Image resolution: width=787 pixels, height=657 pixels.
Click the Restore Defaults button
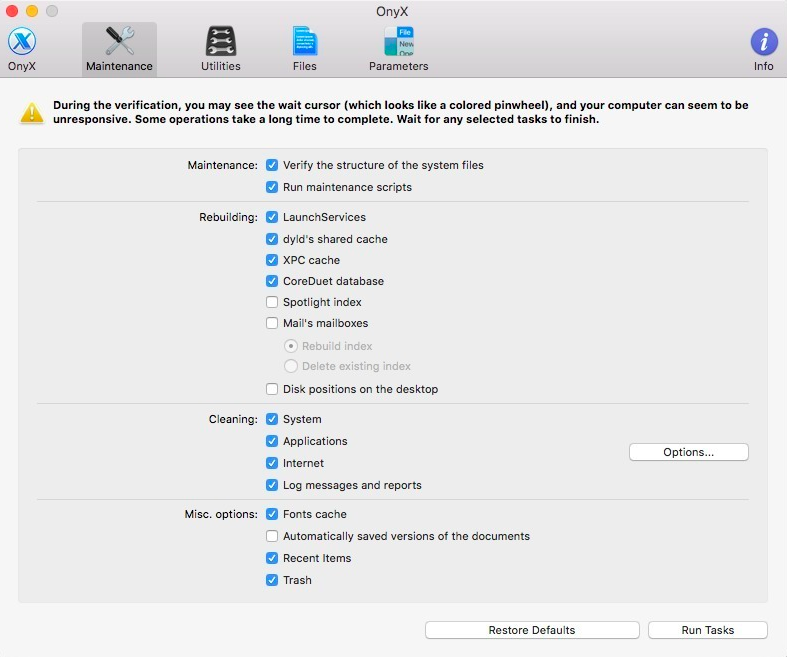click(x=532, y=630)
